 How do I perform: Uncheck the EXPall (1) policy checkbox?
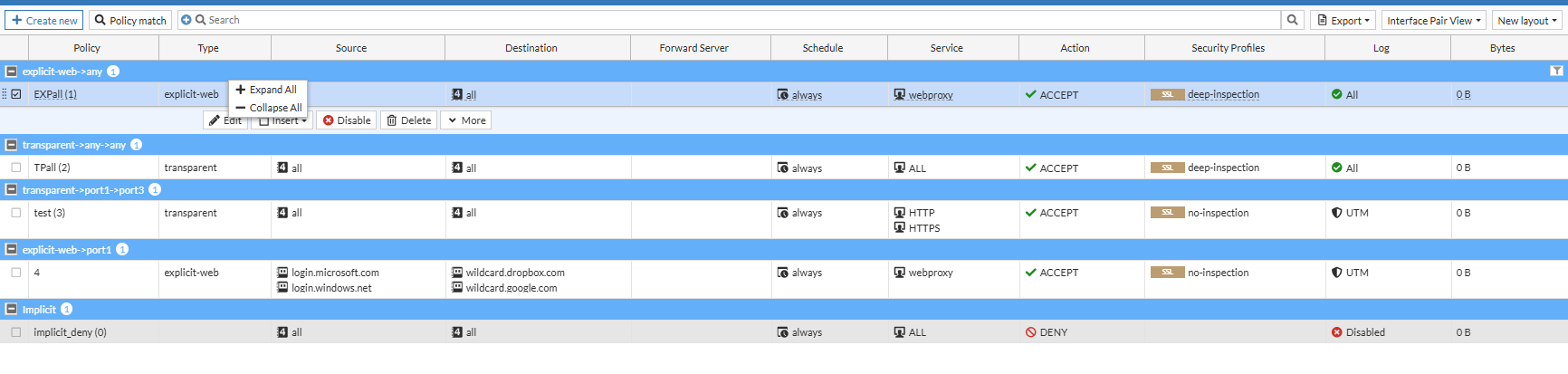[x=16, y=94]
